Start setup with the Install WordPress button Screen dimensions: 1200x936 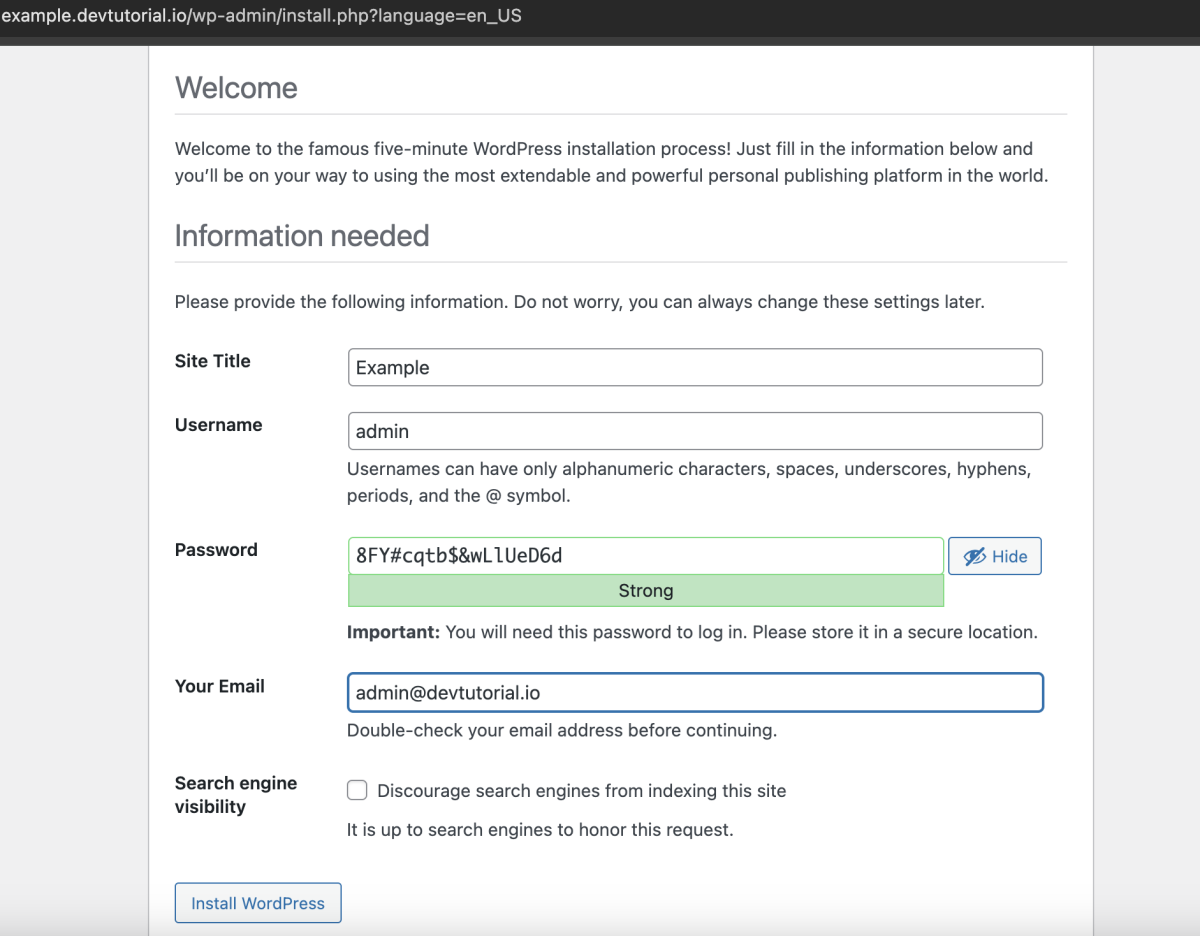(258, 903)
